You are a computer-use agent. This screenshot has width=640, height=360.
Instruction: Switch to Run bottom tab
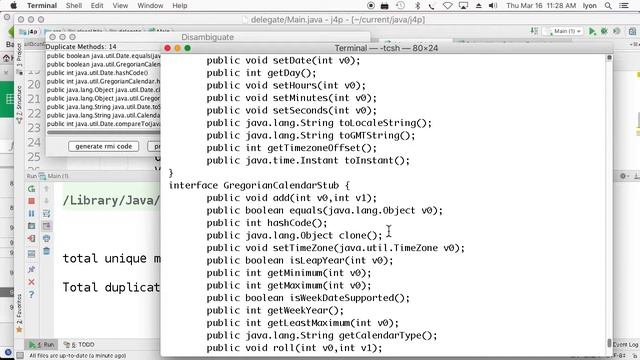41,344
